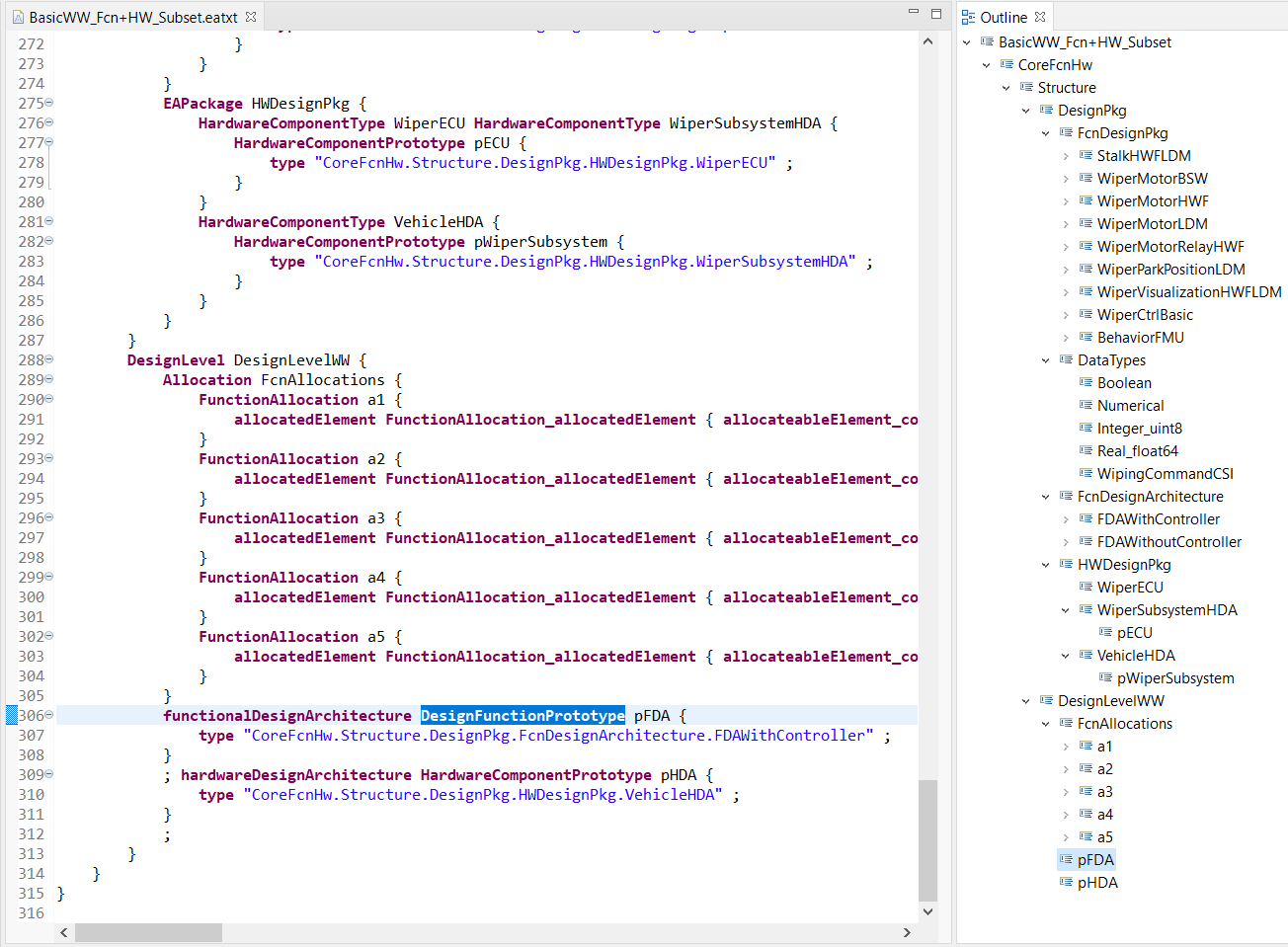Collapse the DataTypes node in Outline
This screenshot has height=947, width=1288.
coord(1045,360)
